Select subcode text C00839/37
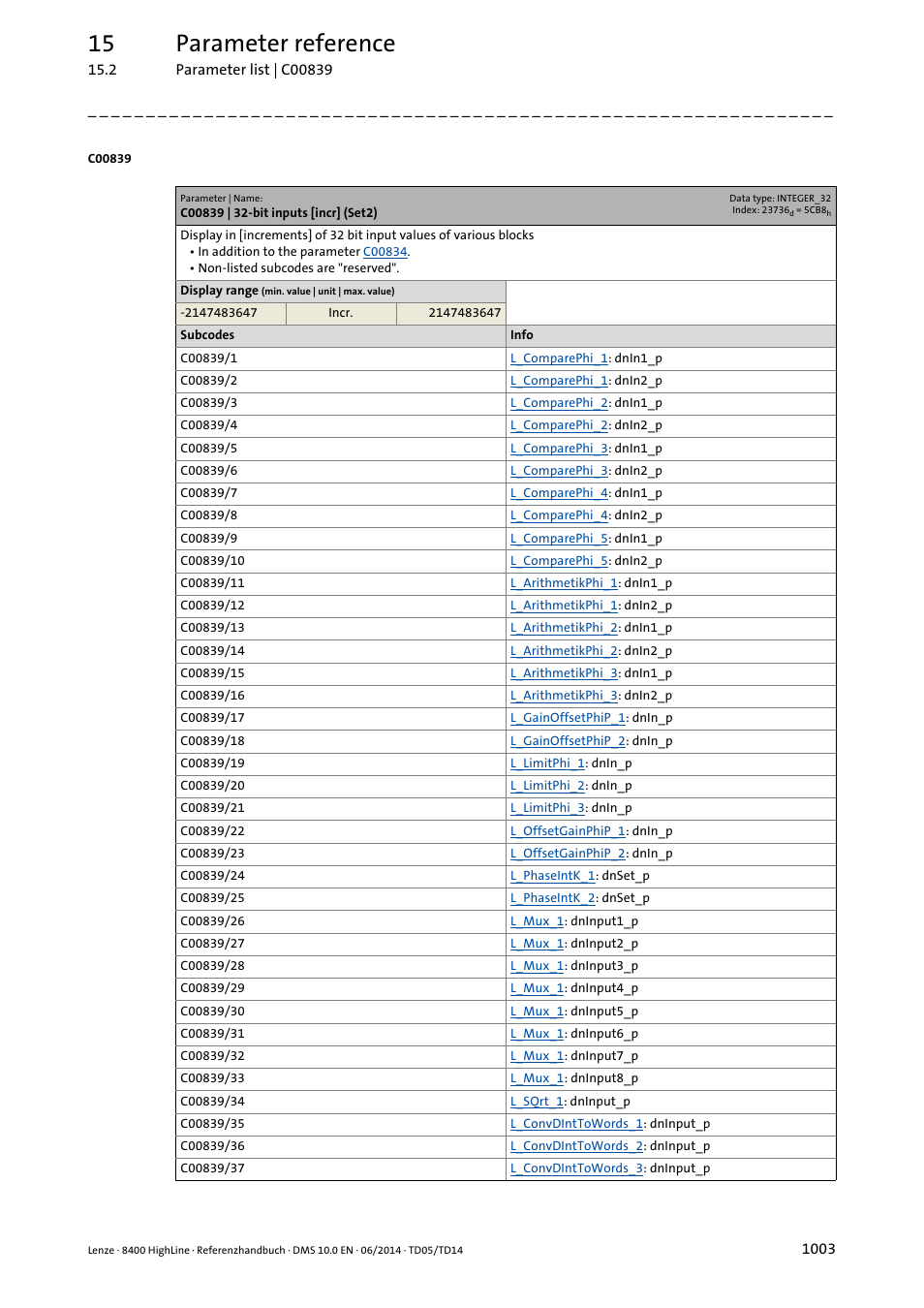Viewport: 924px width, 1308px height. 212,1168
